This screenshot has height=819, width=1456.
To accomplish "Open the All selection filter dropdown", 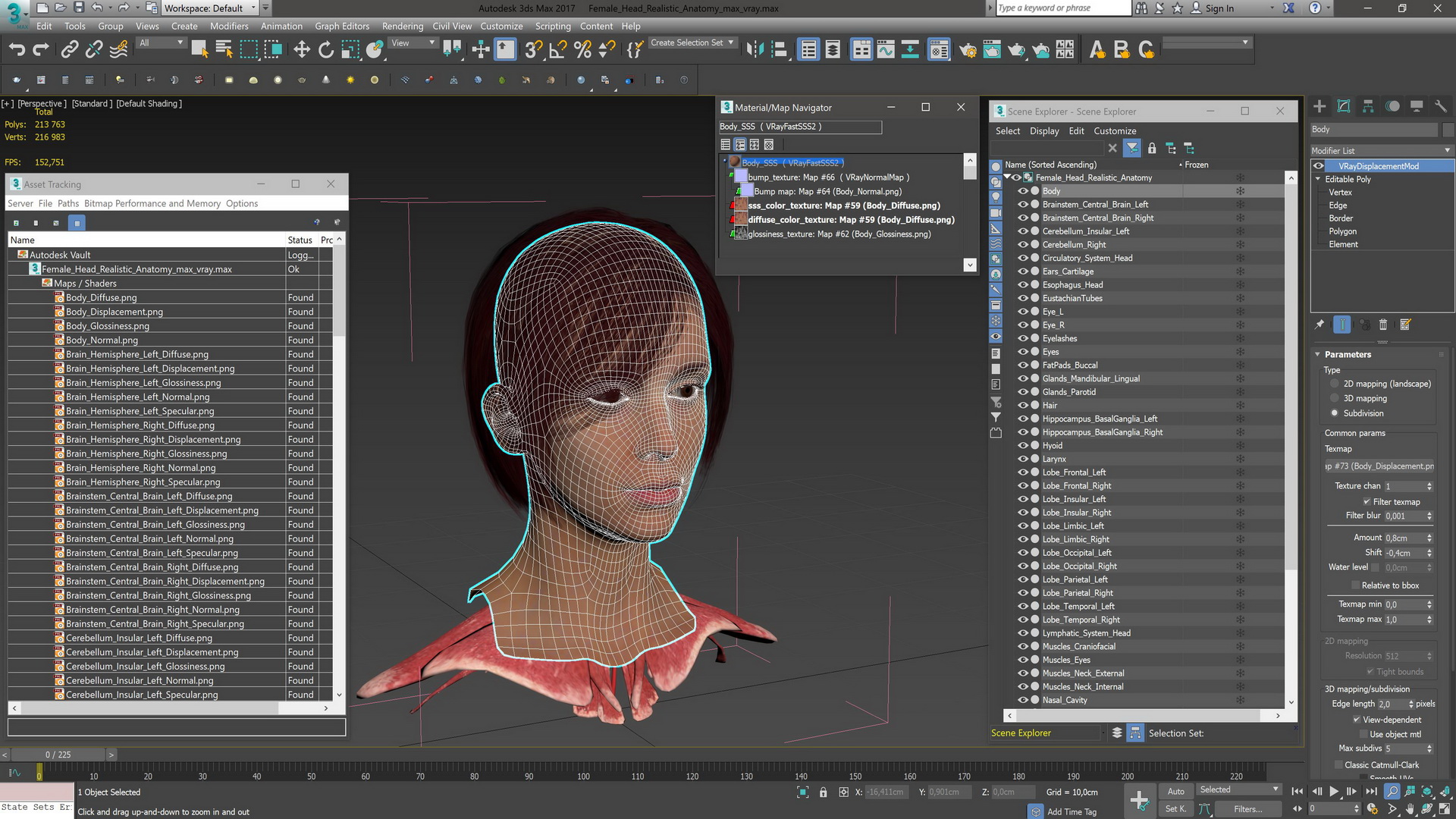I will 161,43.
